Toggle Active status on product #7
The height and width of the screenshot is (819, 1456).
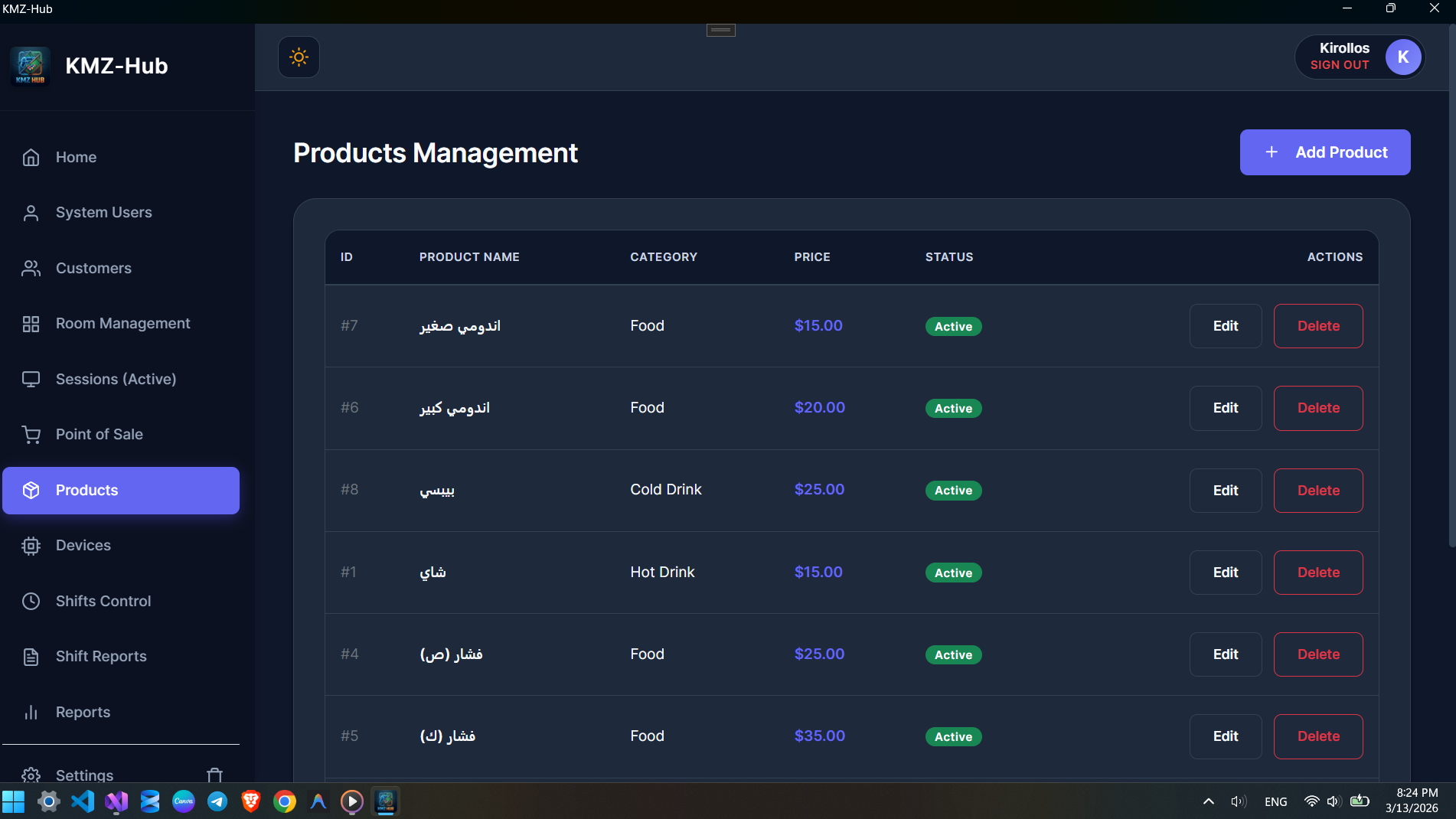coord(953,326)
